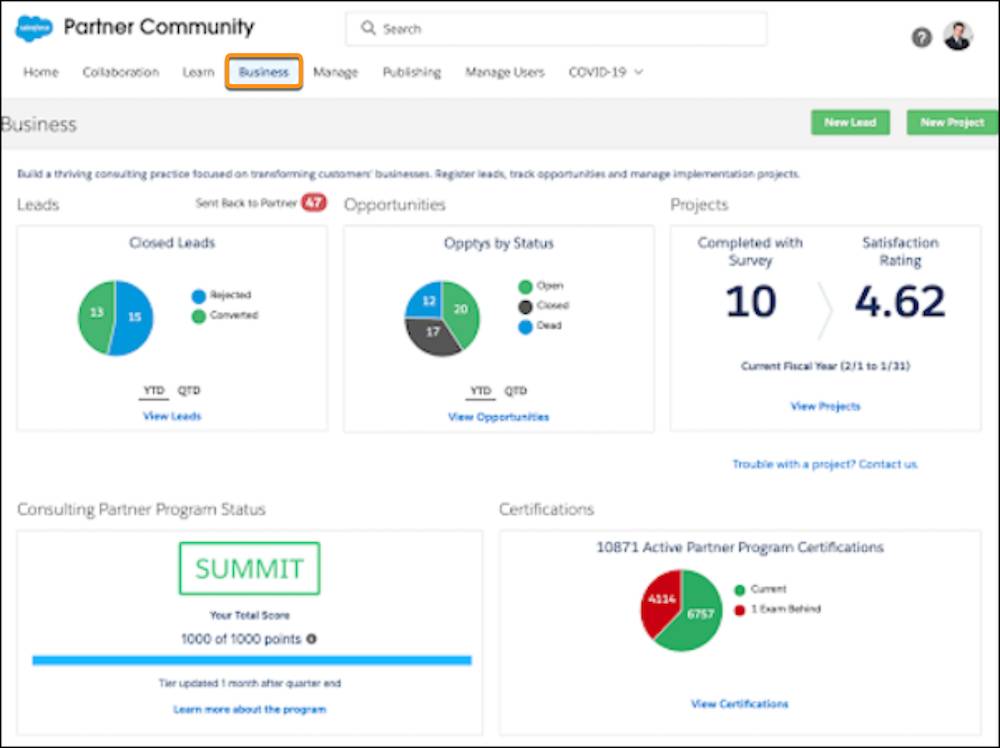
Task: Open the Publishing tab
Action: click(x=411, y=72)
